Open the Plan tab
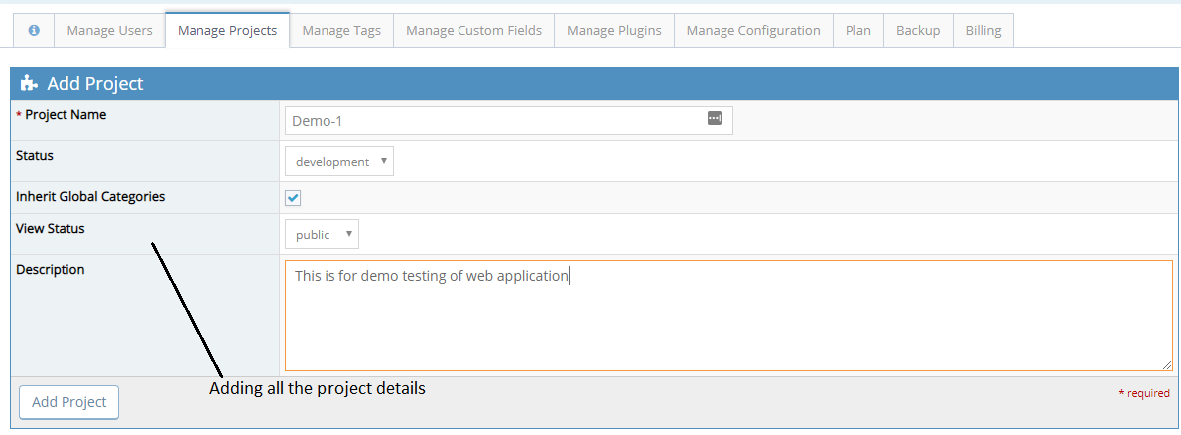 click(858, 30)
